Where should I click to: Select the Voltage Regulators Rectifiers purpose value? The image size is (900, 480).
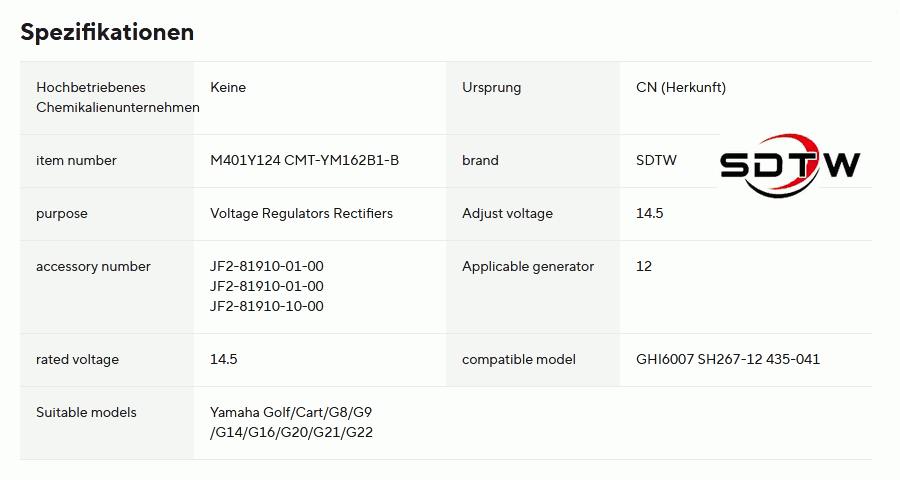pos(301,214)
